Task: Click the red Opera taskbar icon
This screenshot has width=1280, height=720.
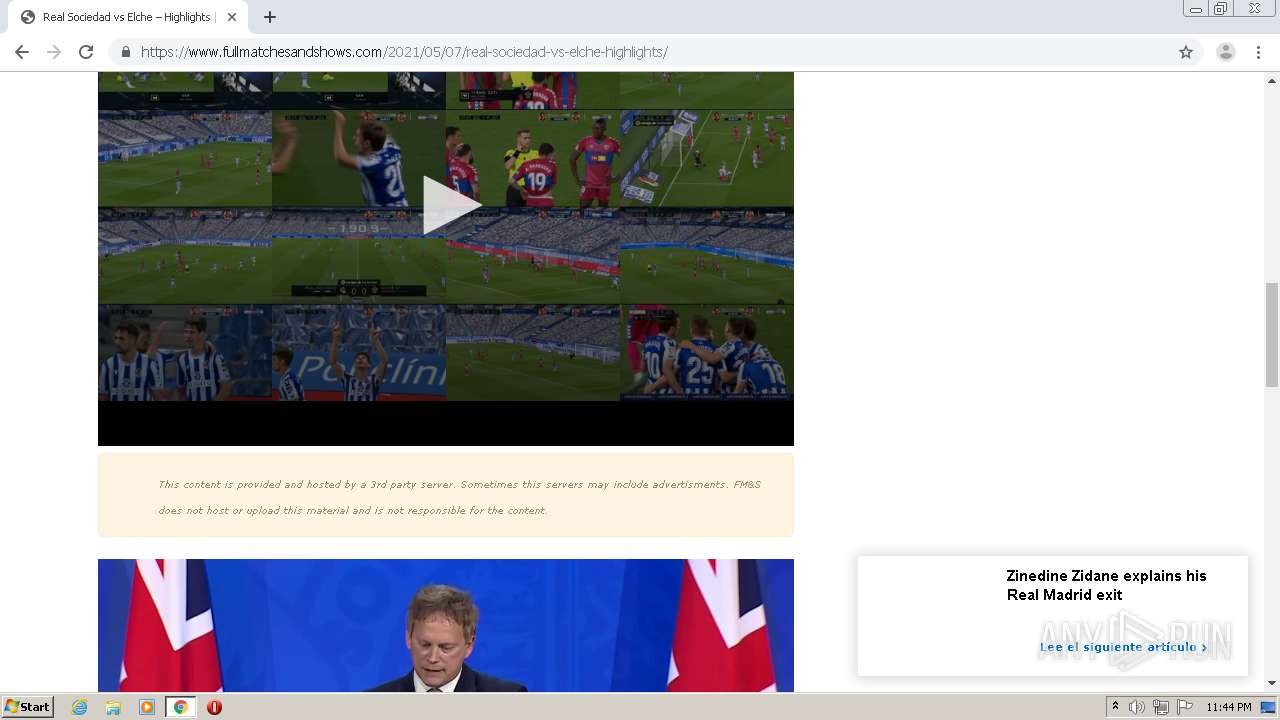Action: coord(214,707)
